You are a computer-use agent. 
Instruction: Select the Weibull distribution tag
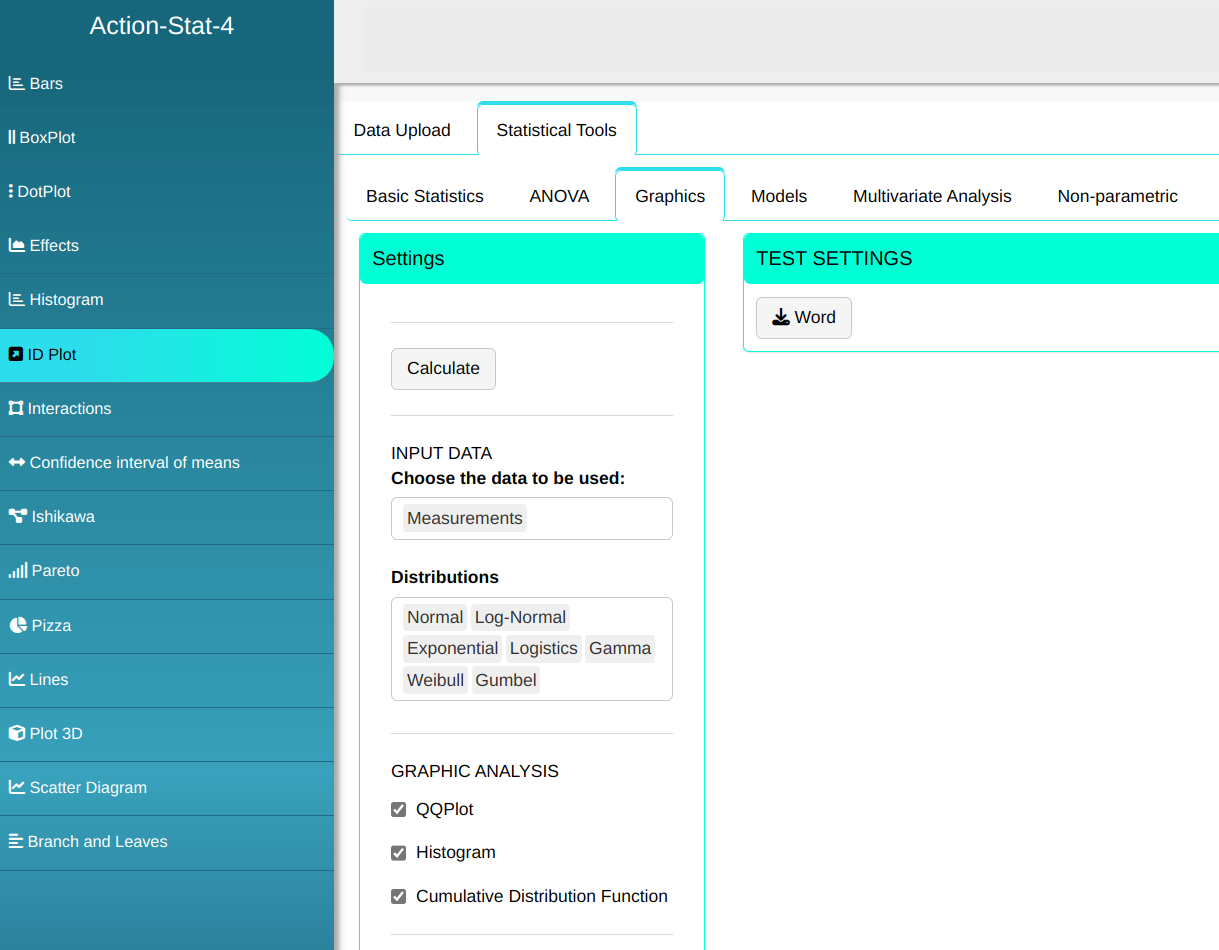click(435, 681)
